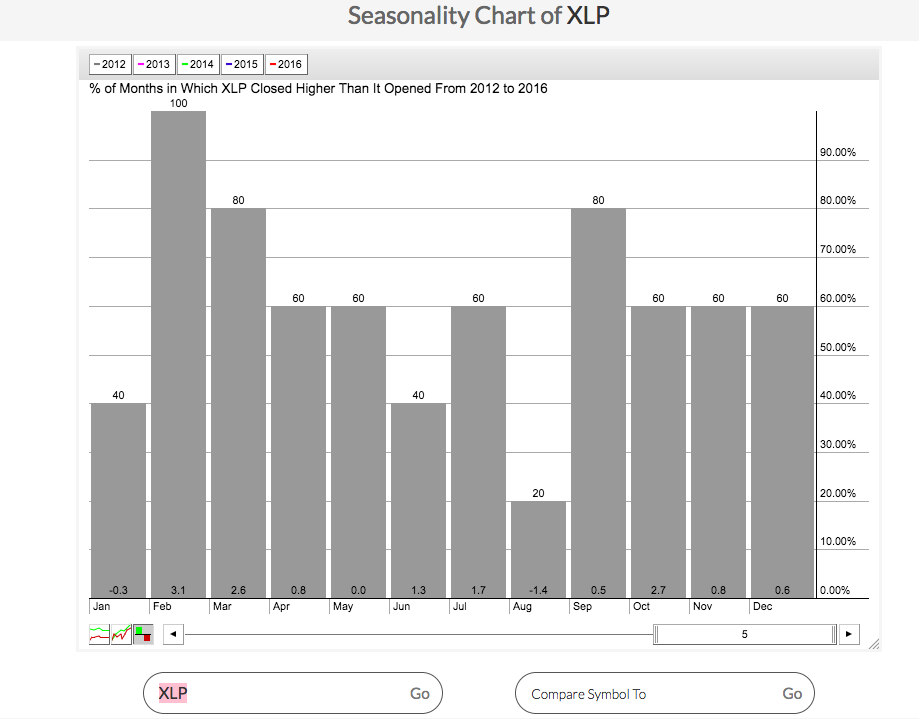Click the 2.6 average return value
The image size is (919, 719).
point(239,590)
